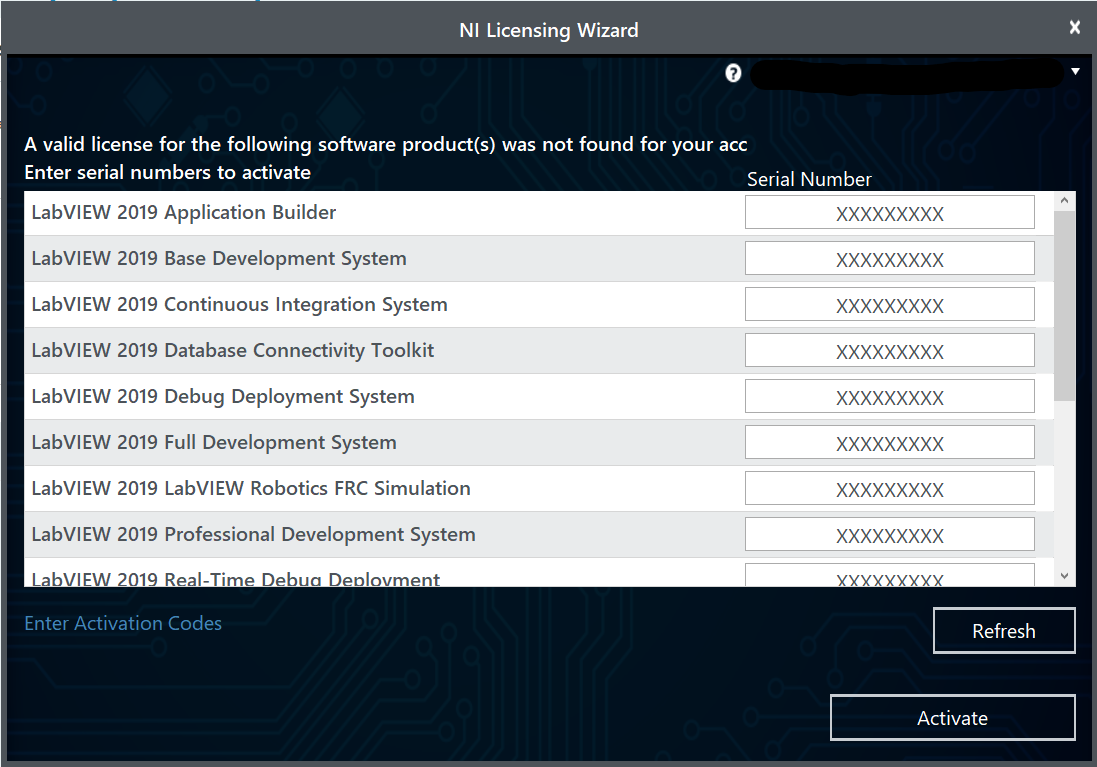Click the scrollbar down arrow
The height and width of the screenshot is (767, 1097).
click(x=1064, y=576)
